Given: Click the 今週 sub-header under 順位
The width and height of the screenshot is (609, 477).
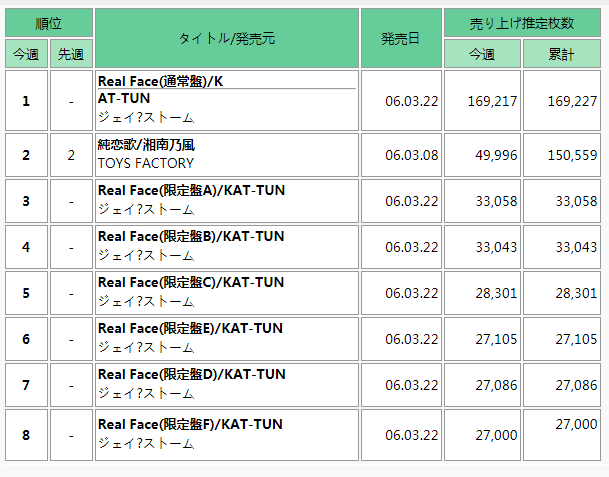Looking at the screenshot, I should click(x=26, y=54).
